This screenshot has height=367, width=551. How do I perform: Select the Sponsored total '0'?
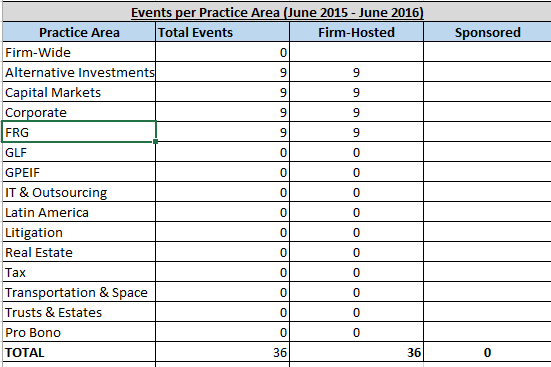pyautogui.click(x=487, y=352)
